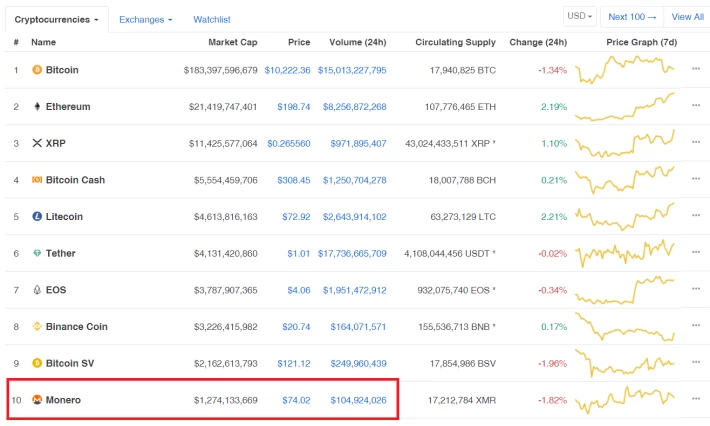Sort by the Name column header

[43, 42]
